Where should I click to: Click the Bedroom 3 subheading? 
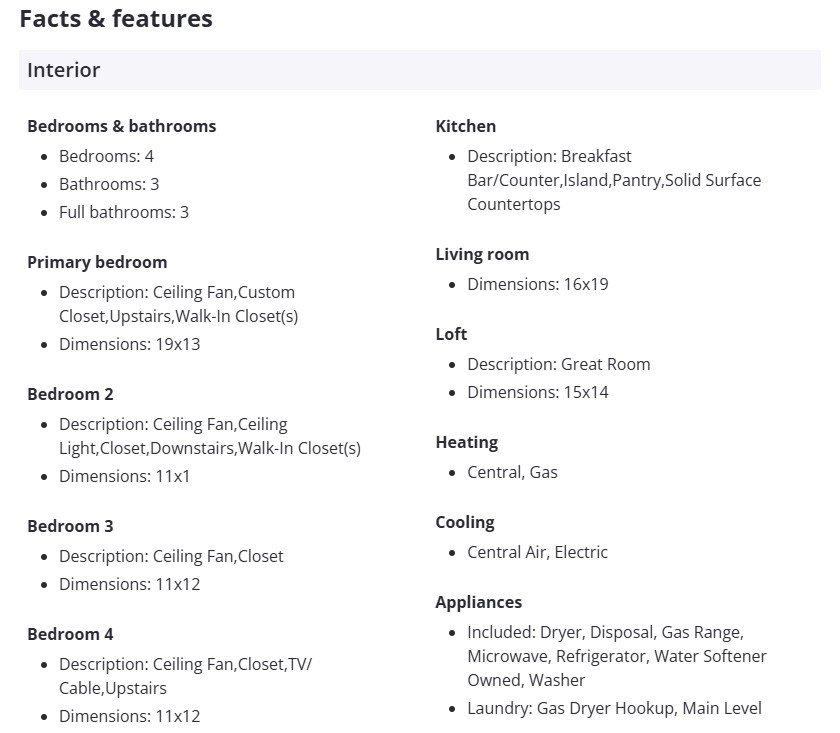70,526
